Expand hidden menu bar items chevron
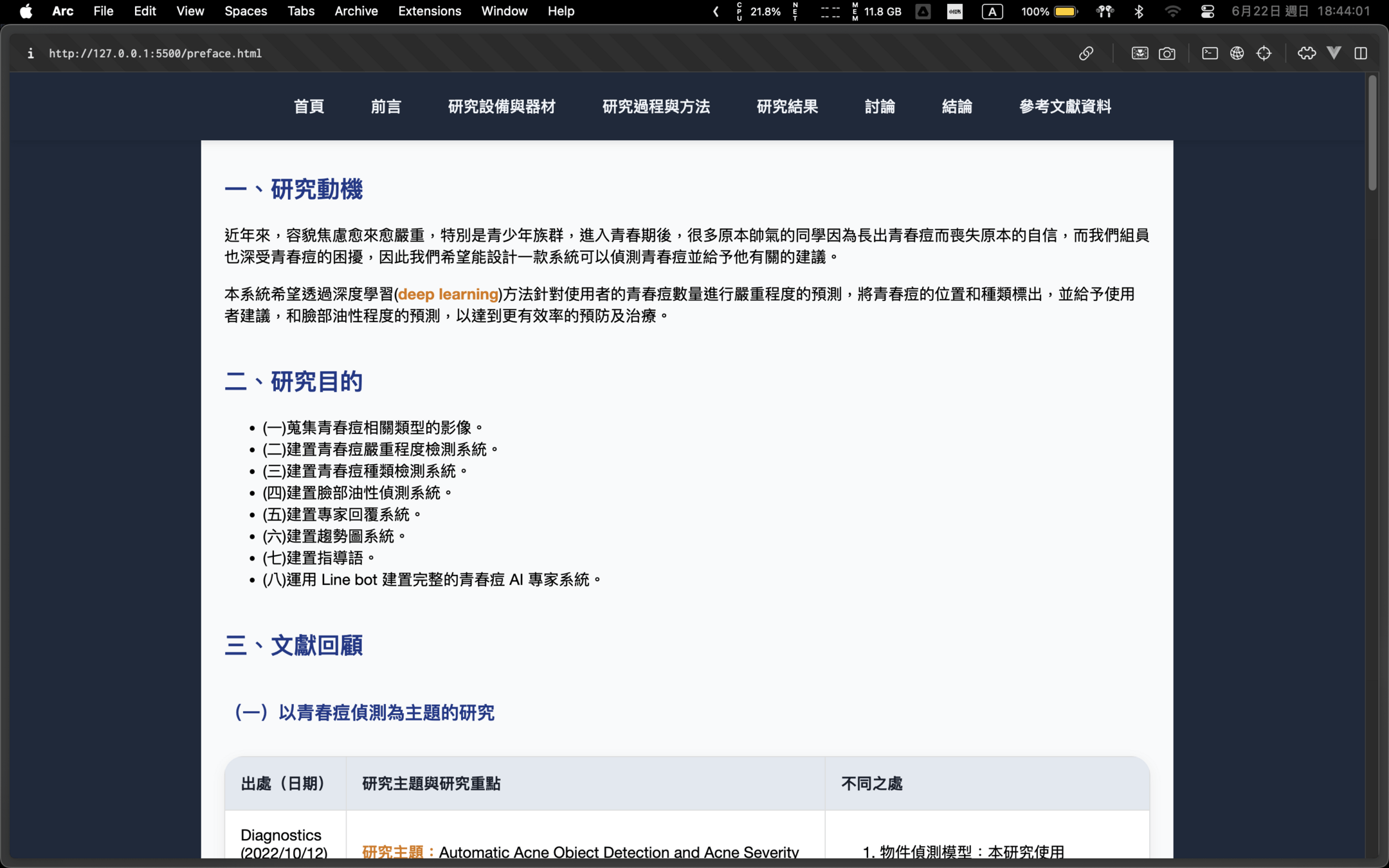This screenshot has height=868, width=1389. coord(716,11)
